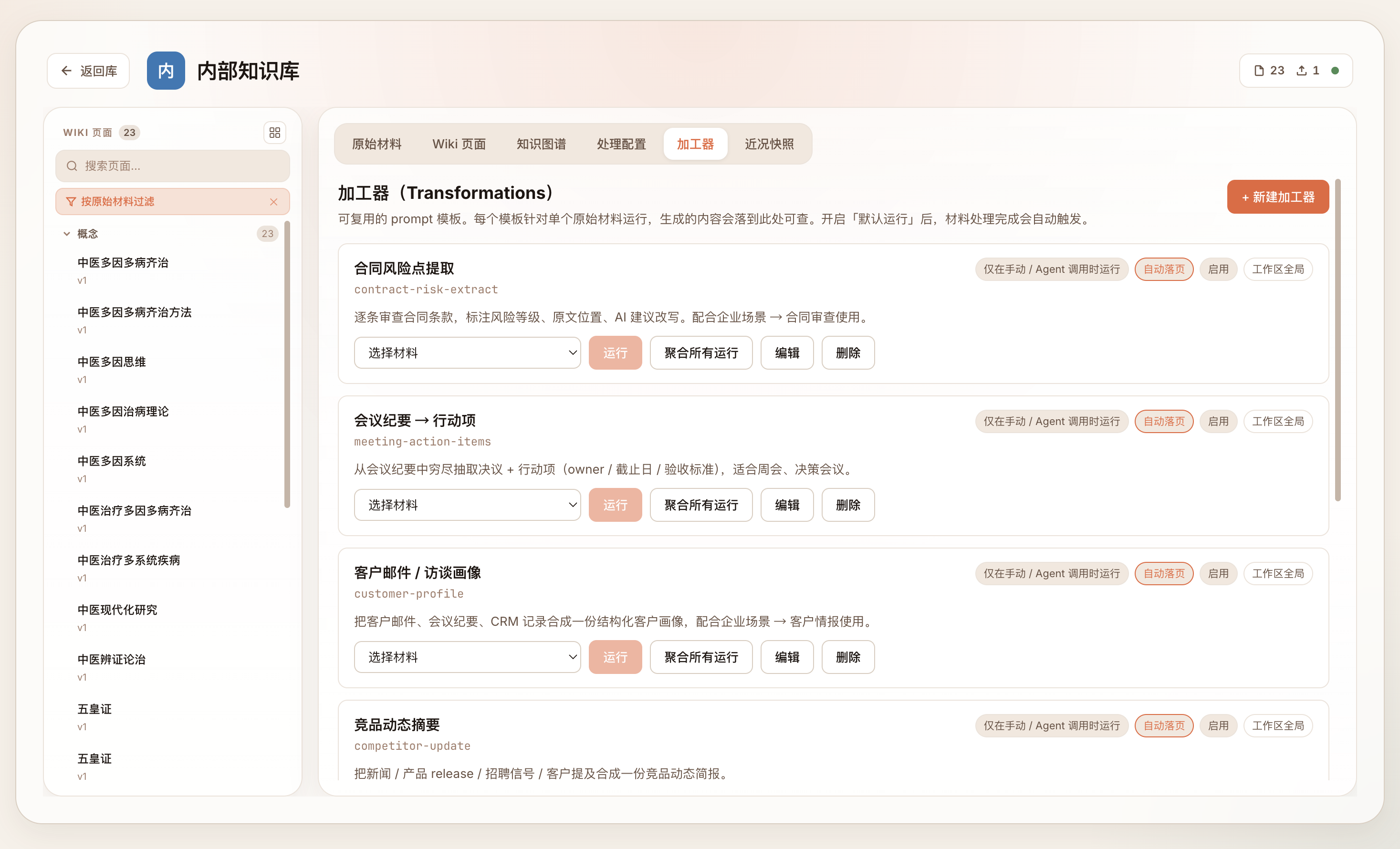1400x849 pixels.
Task: Focus the 搜索页面 search field
Action: click(x=173, y=166)
